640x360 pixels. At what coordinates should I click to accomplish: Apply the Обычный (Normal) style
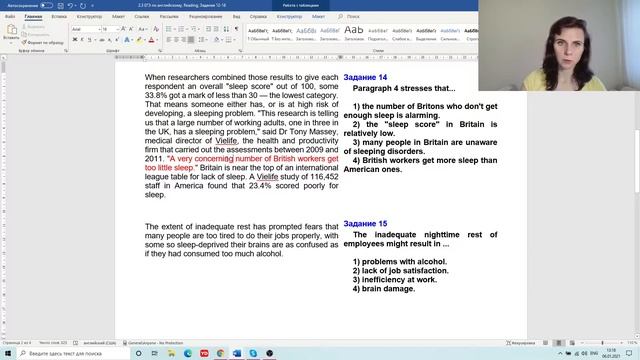click(258, 34)
